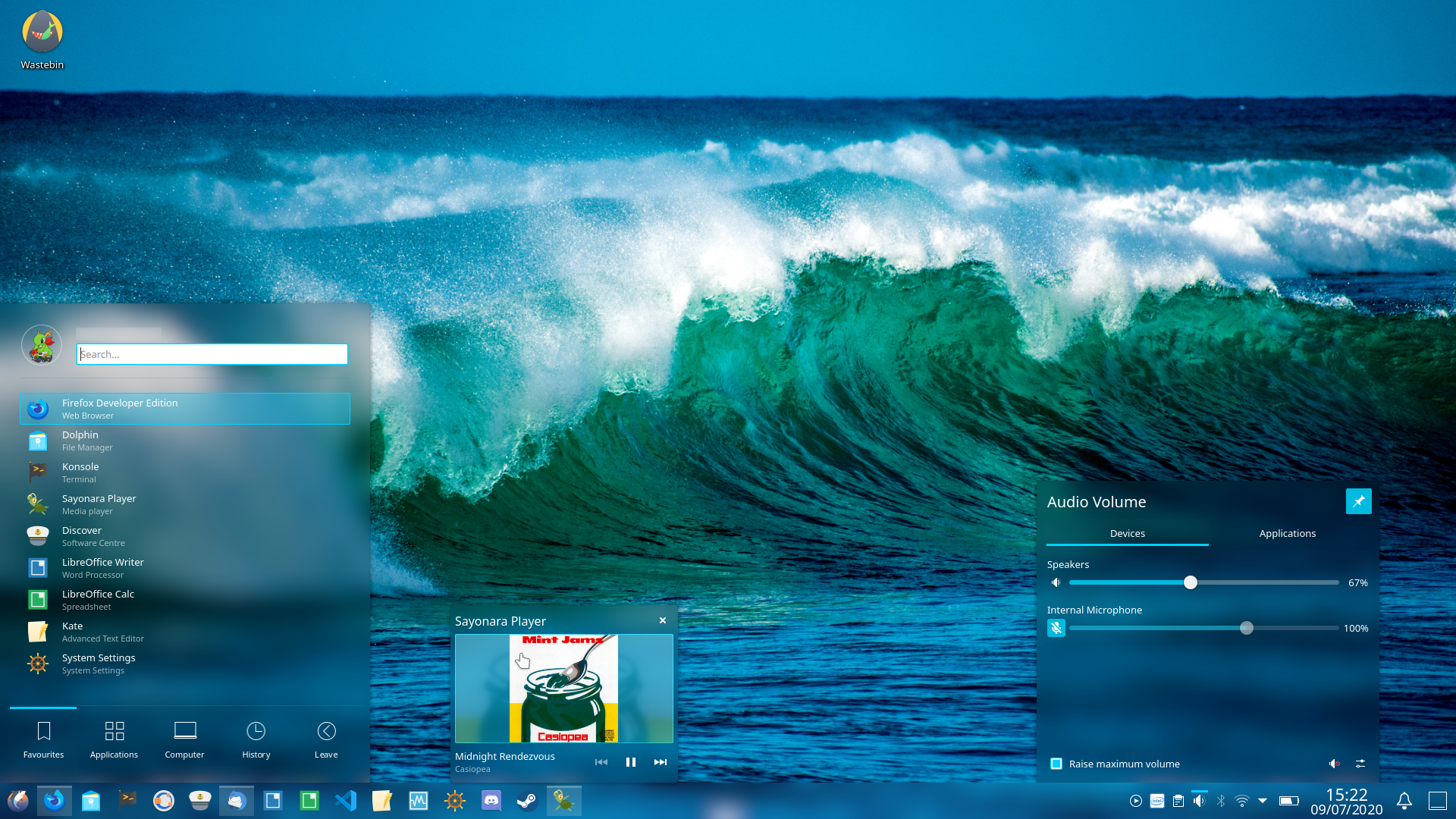Open Discord from the taskbar
This screenshot has height=819, width=1456.
491,801
